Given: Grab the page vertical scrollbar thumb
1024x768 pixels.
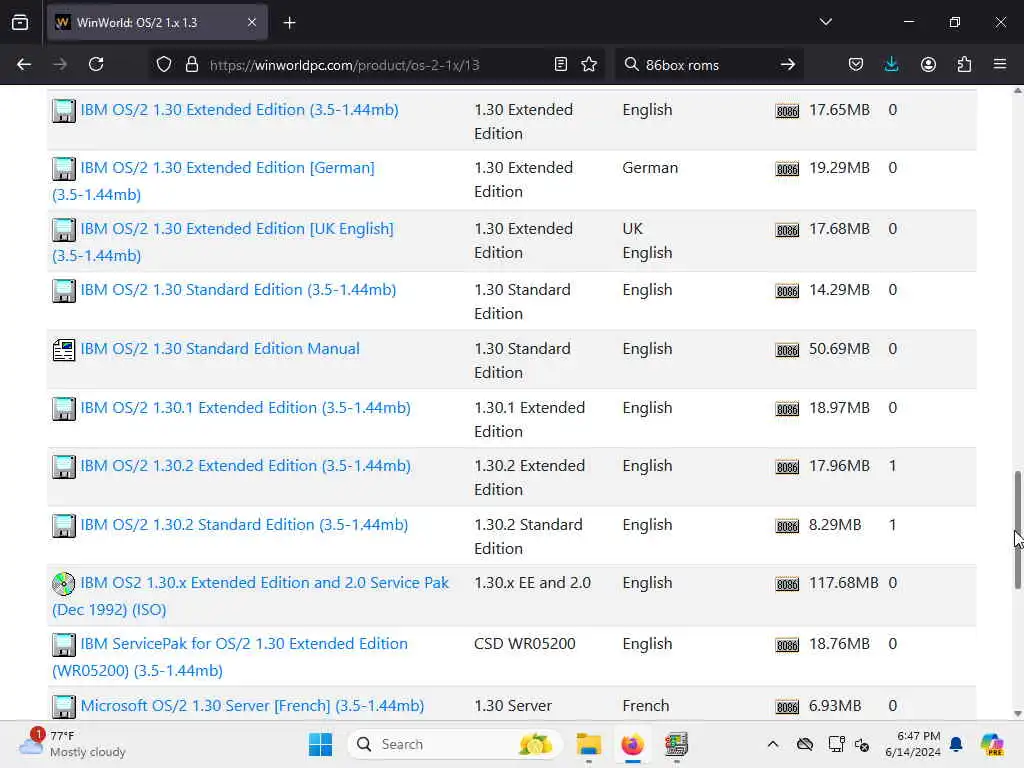Looking at the screenshot, I should 1017,529.
